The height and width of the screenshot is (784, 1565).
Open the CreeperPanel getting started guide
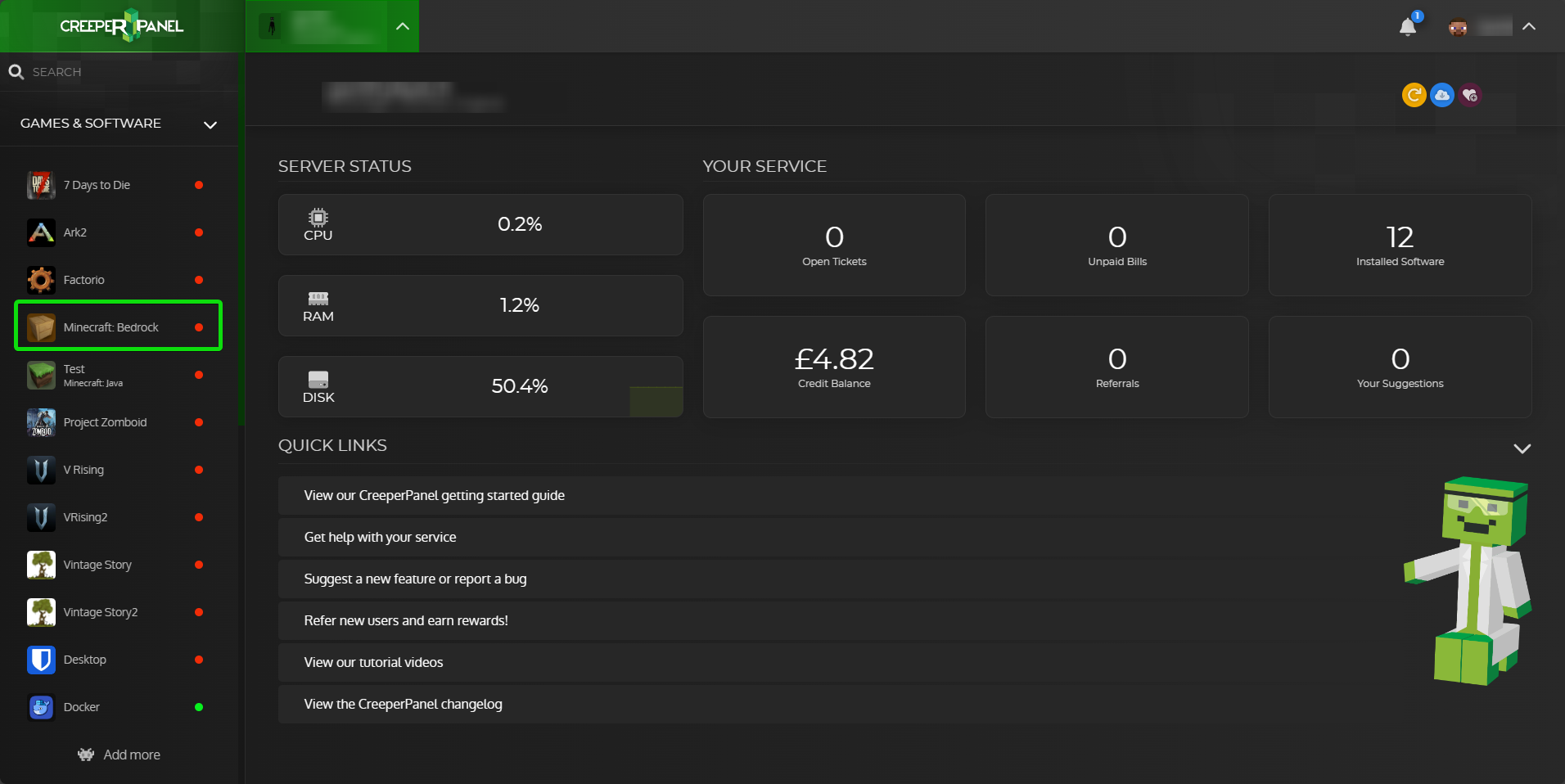pos(434,495)
